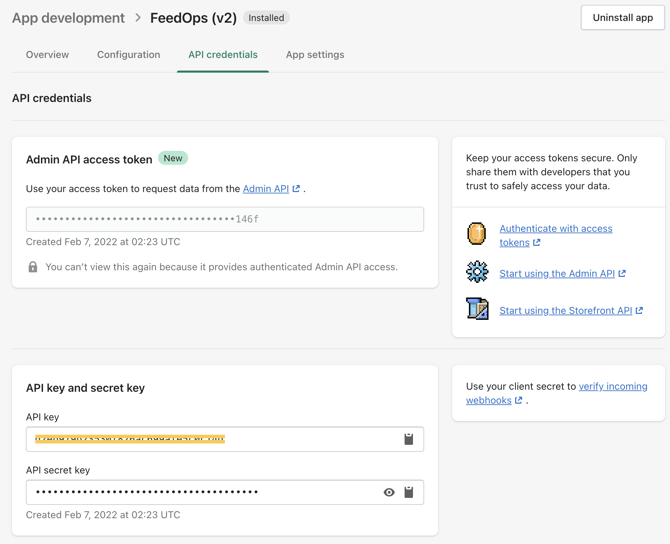Click the gear icon beside Start using Admin API

(477, 271)
